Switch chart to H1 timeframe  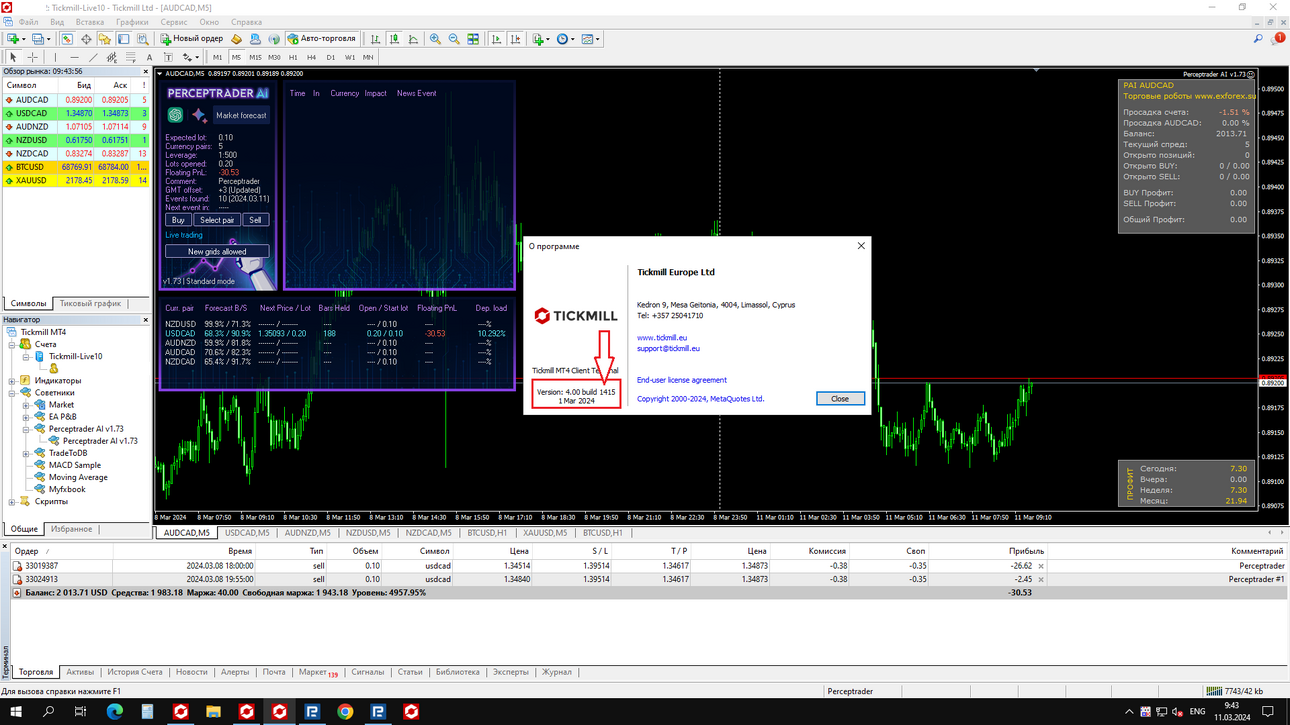pyautogui.click(x=293, y=57)
